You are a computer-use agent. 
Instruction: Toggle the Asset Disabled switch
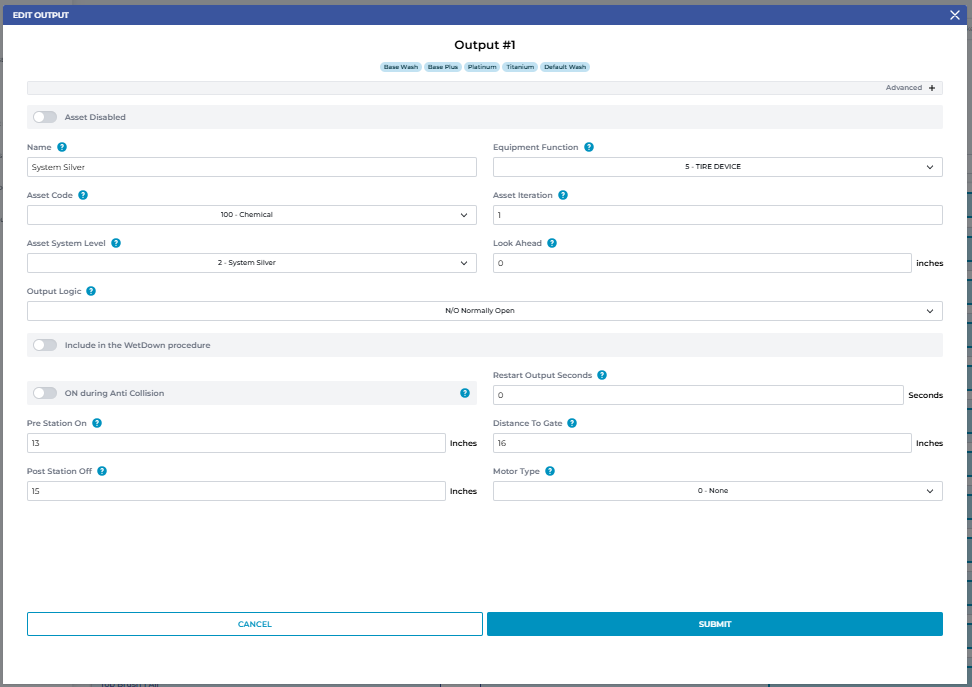[x=45, y=117]
